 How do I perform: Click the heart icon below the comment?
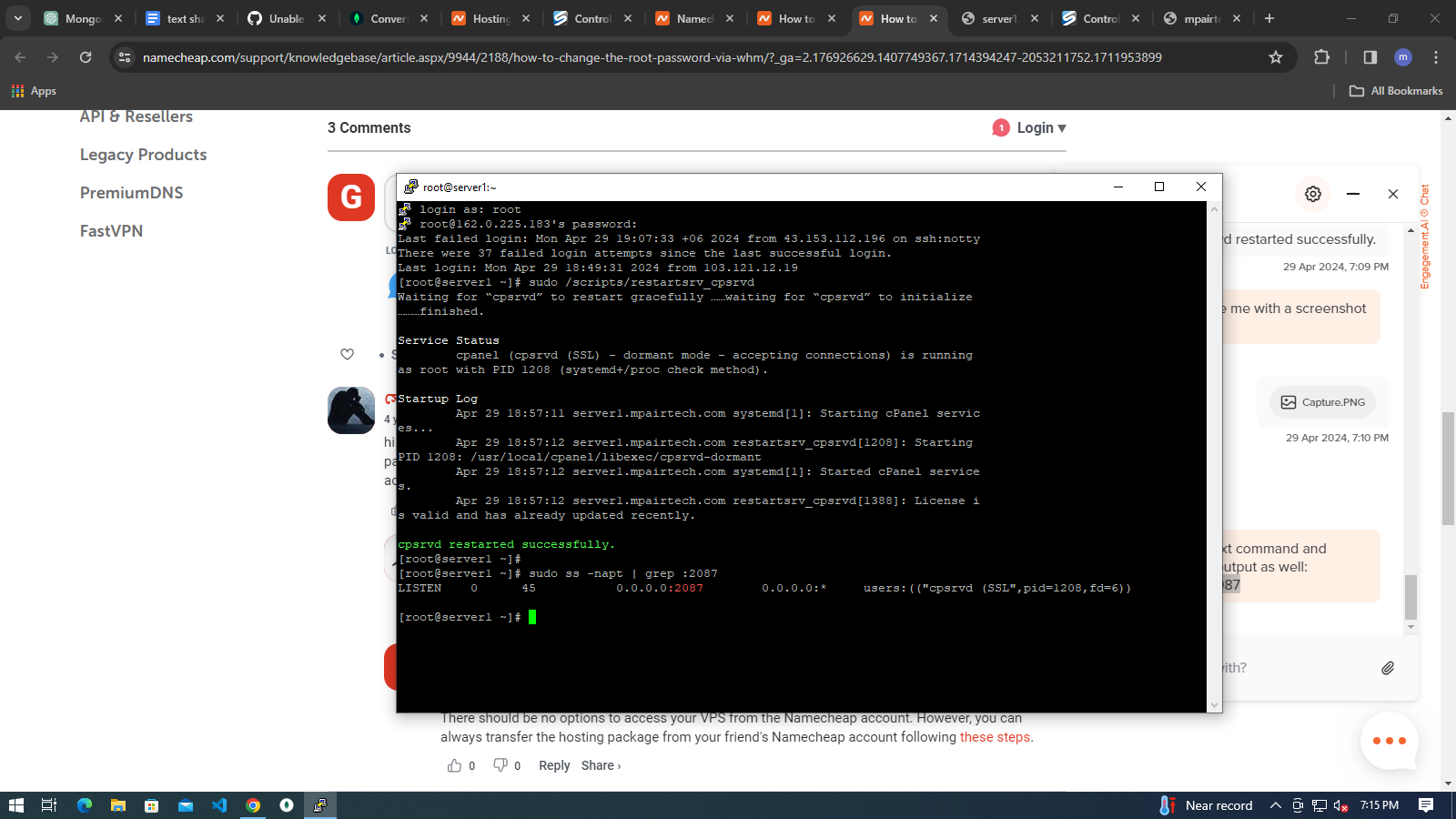[x=347, y=354]
